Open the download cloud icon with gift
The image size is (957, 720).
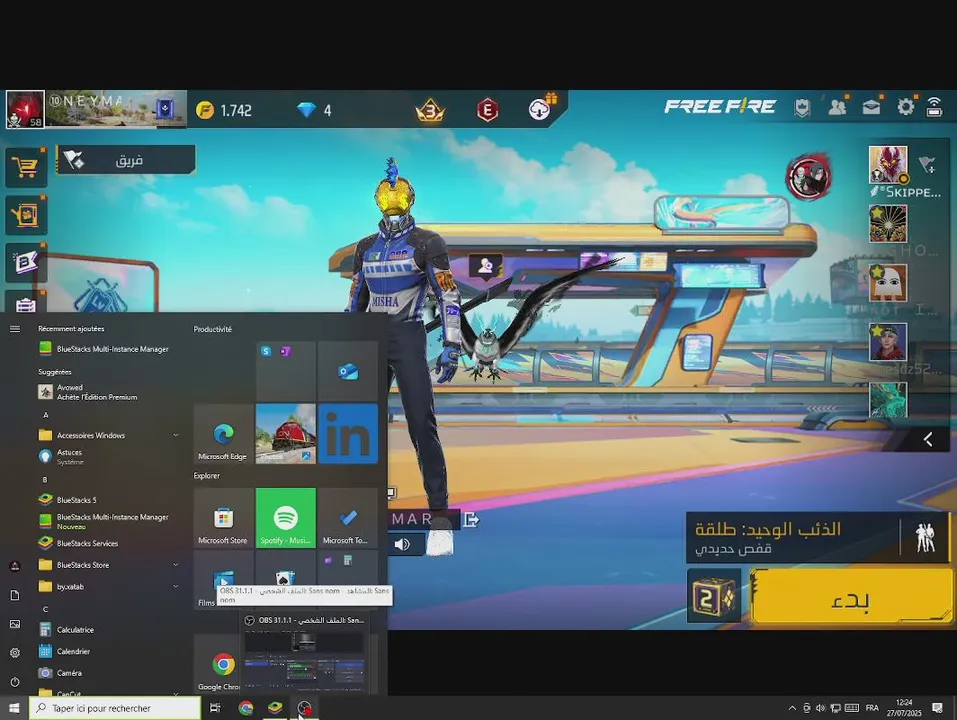tap(540, 109)
